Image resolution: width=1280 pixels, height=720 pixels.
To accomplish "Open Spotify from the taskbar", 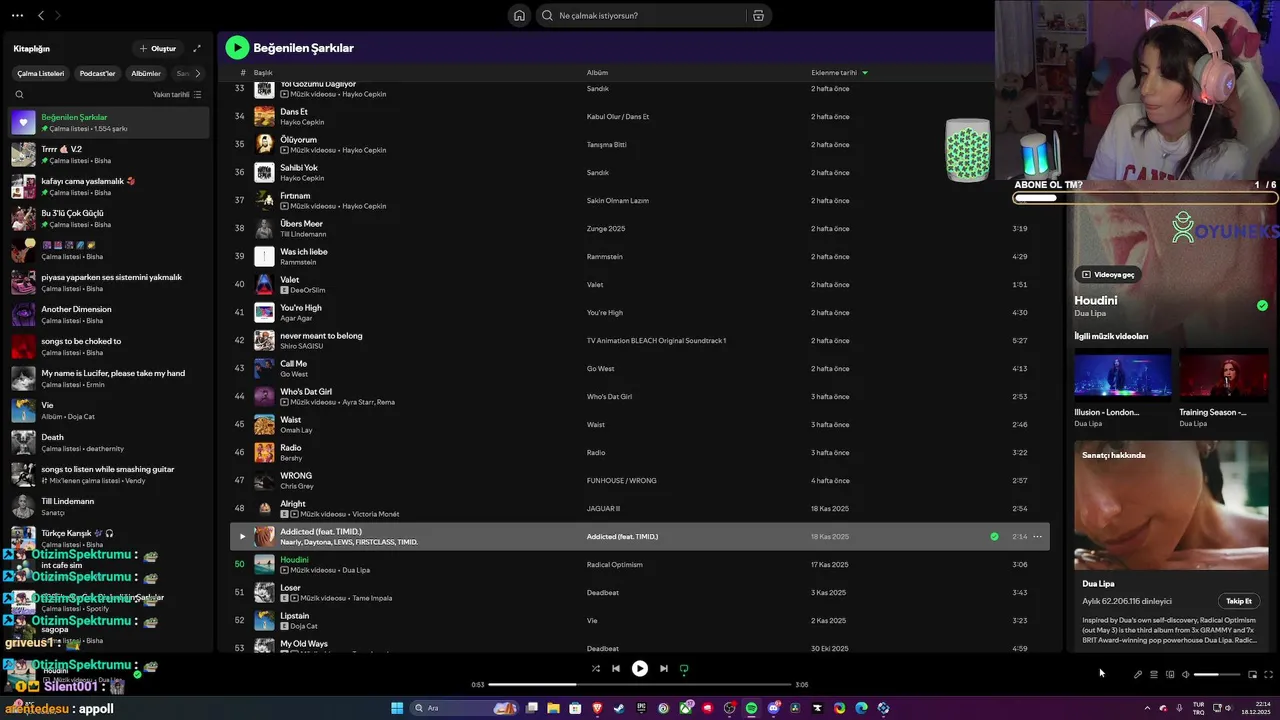I will pos(751,708).
